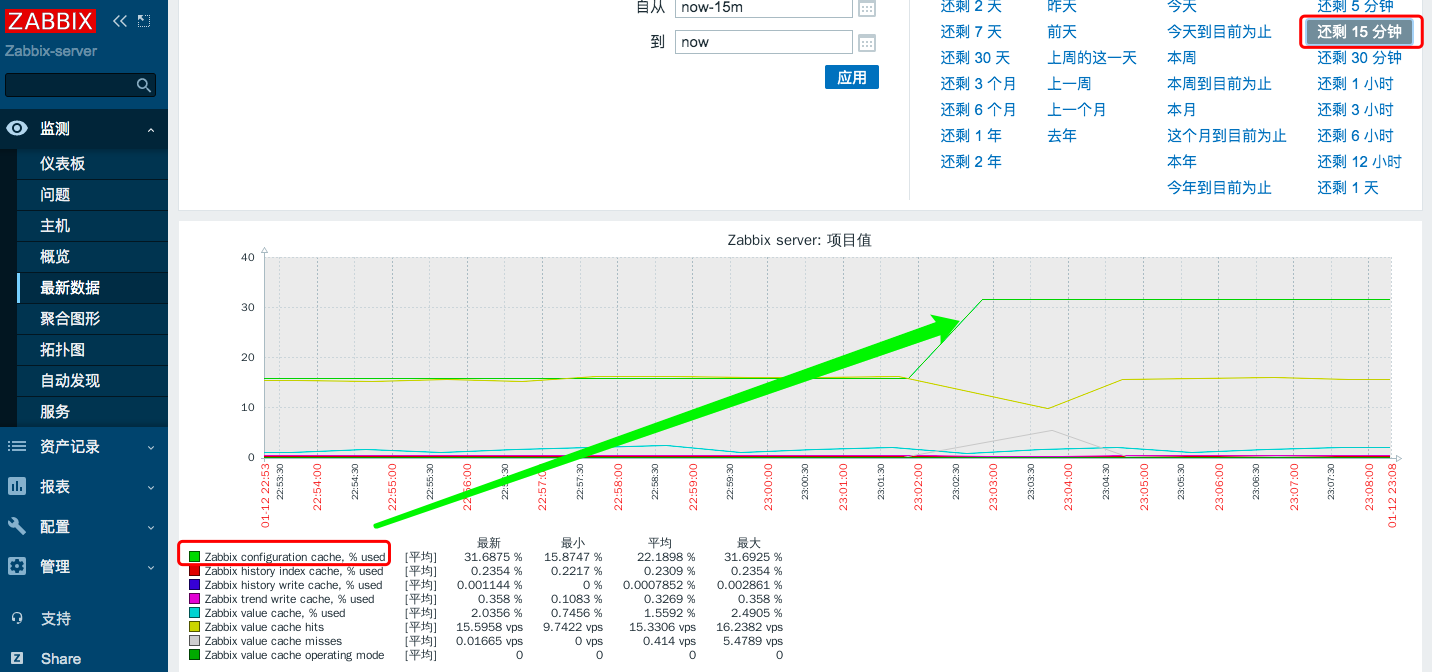Select 最新数据 menu item
Viewport: 1432px width, 672px height.
[x=70, y=288]
